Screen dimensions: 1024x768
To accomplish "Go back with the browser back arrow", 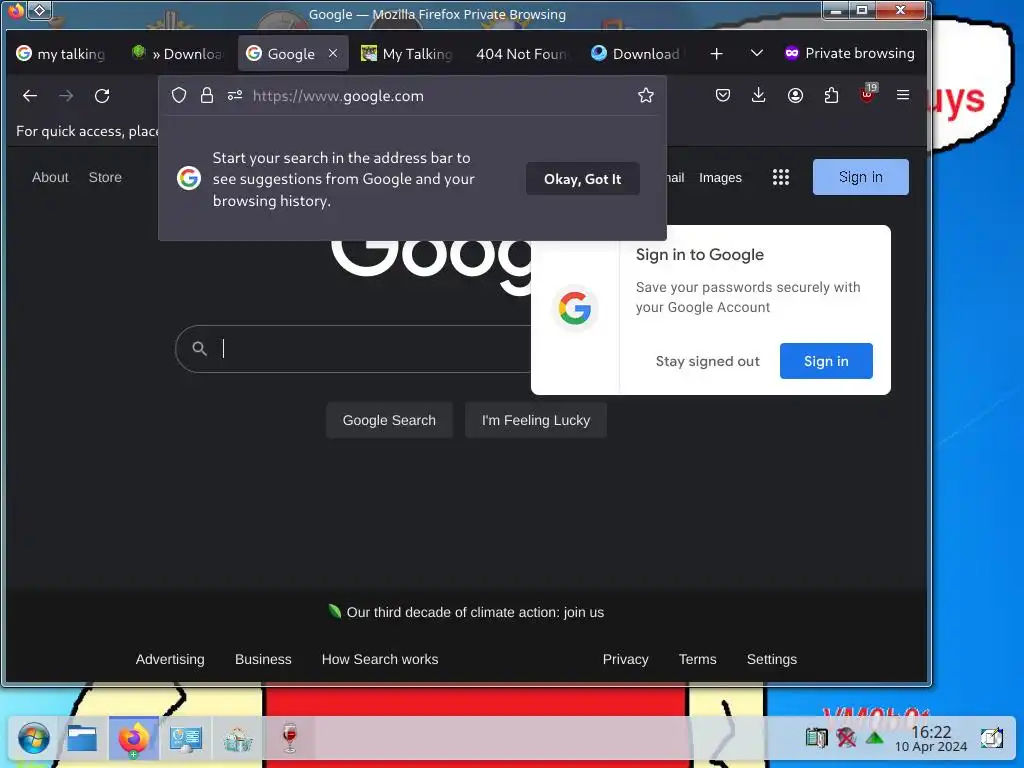I will pos(30,96).
